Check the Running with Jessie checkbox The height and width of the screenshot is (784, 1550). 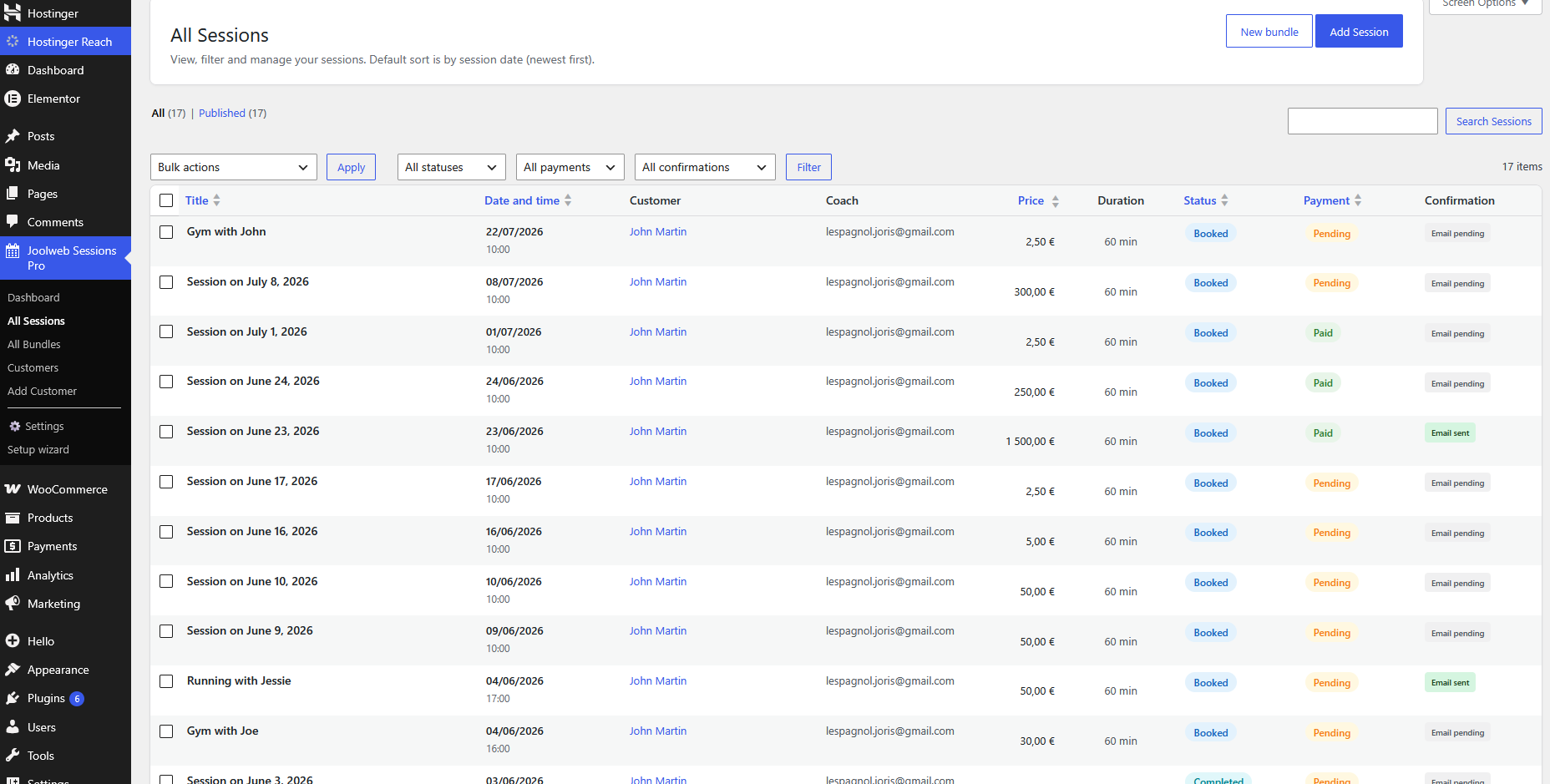pos(166,681)
